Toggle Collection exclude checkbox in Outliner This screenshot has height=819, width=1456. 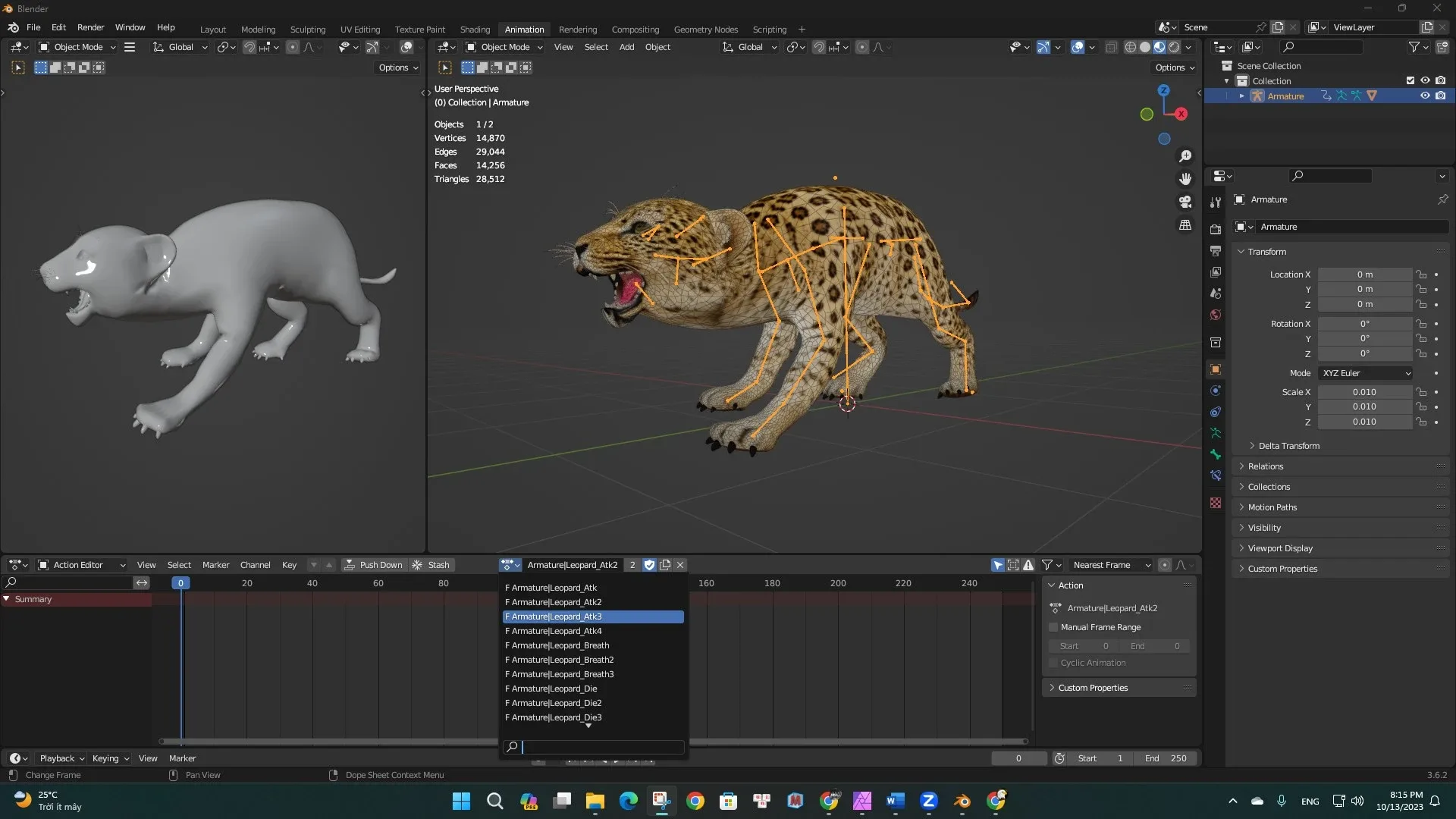[x=1410, y=80]
